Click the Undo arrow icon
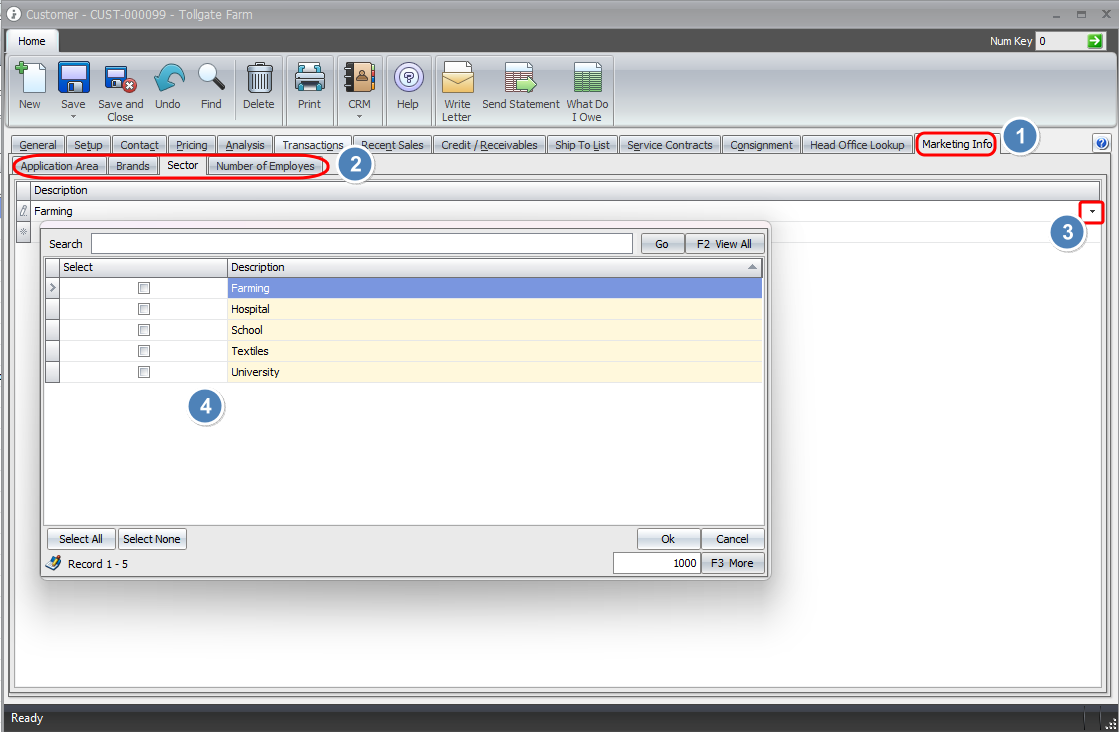 click(x=168, y=78)
